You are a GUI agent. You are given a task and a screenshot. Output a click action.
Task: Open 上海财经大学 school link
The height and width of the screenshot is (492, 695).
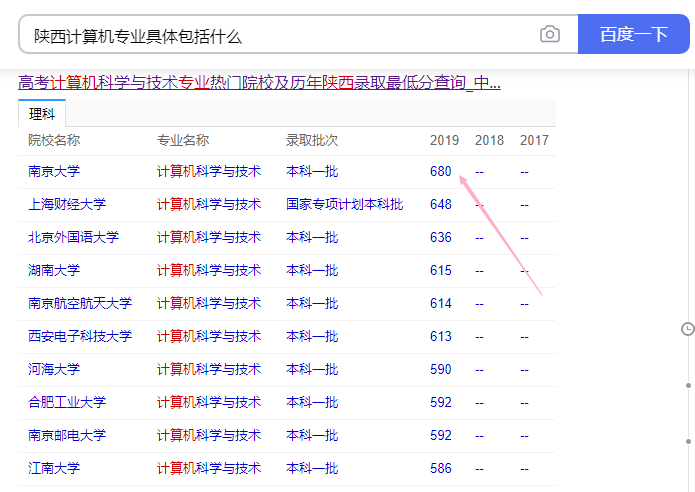pos(67,204)
